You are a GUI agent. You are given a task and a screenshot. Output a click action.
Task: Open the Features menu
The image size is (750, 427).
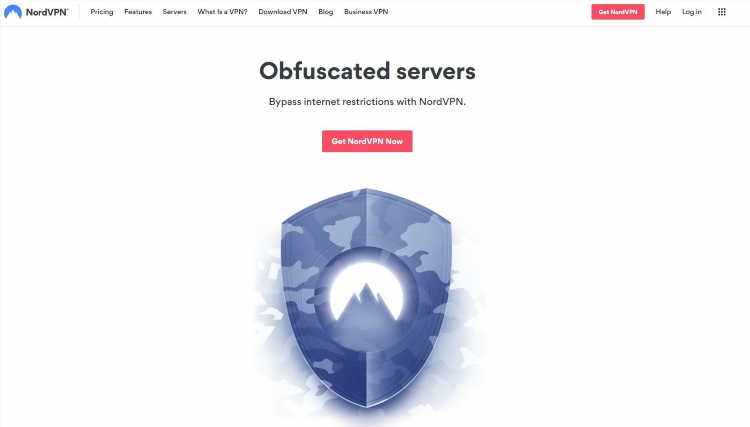pyautogui.click(x=138, y=12)
